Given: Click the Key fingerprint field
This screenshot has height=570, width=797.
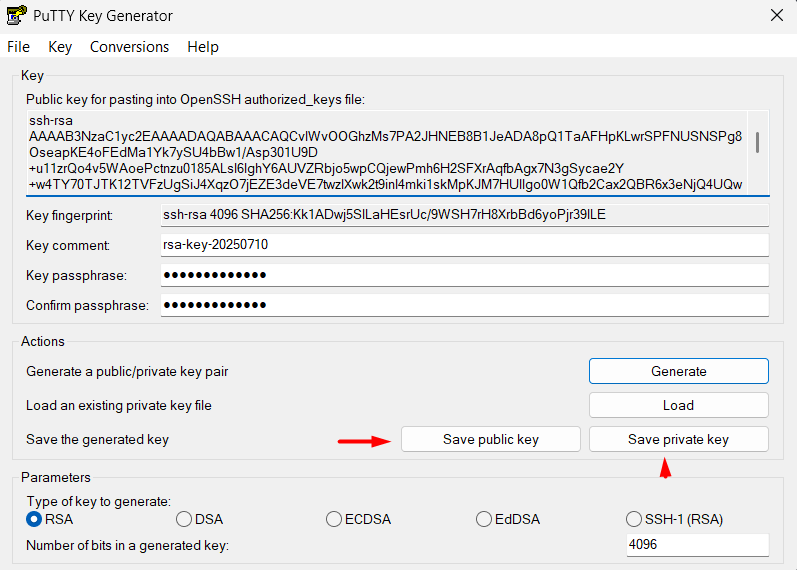Looking at the screenshot, I should (465, 215).
